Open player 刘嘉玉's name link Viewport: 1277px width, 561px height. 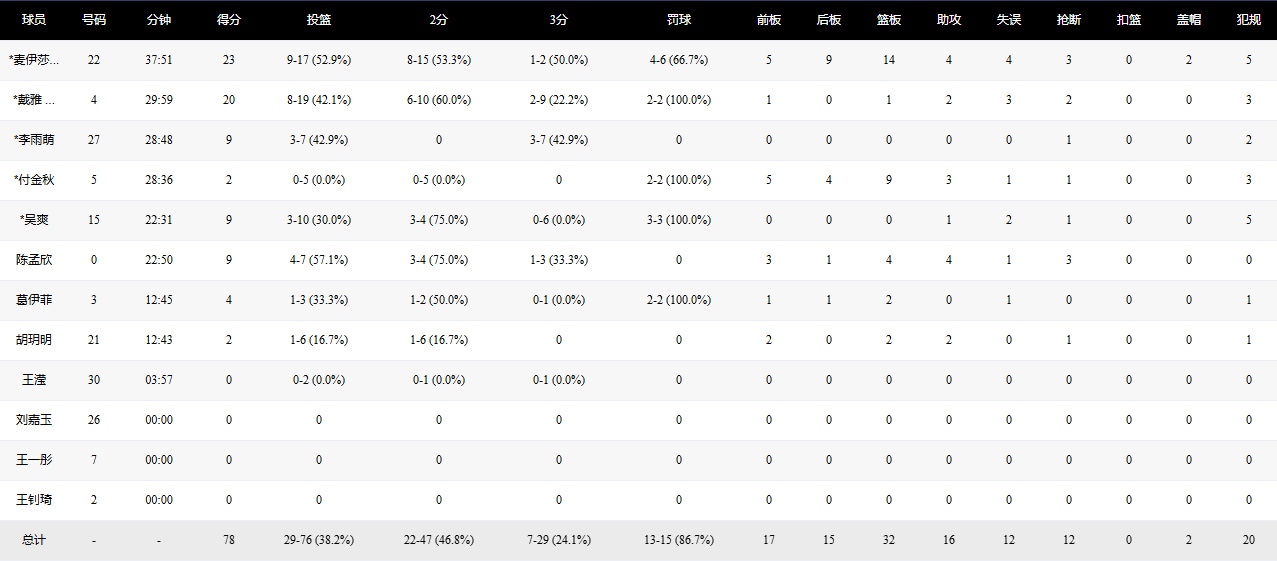click(34, 420)
